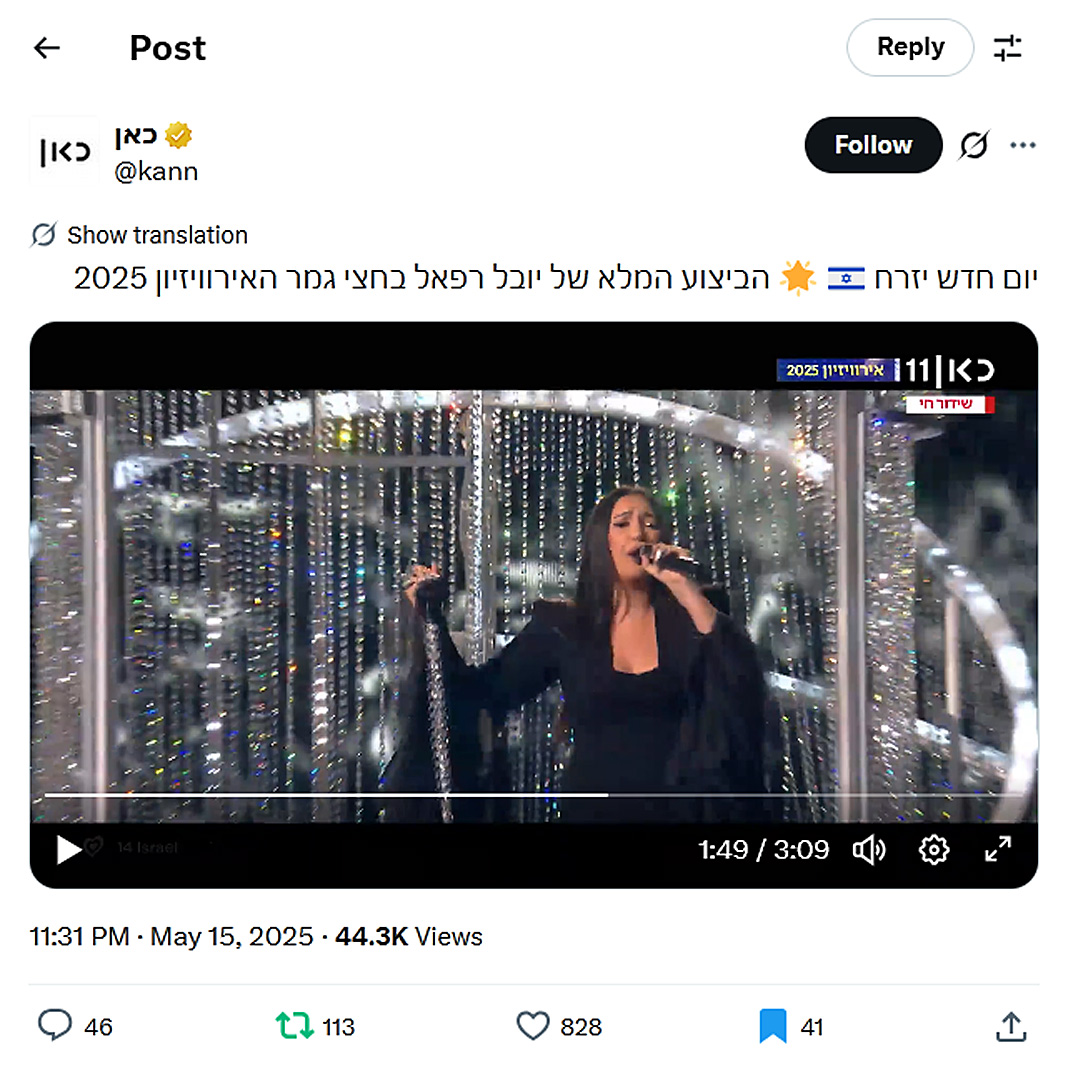Open video settings gear menu
Image resolution: width=1068 pixels, height=1067 pixels.
[x=934, y=850]
